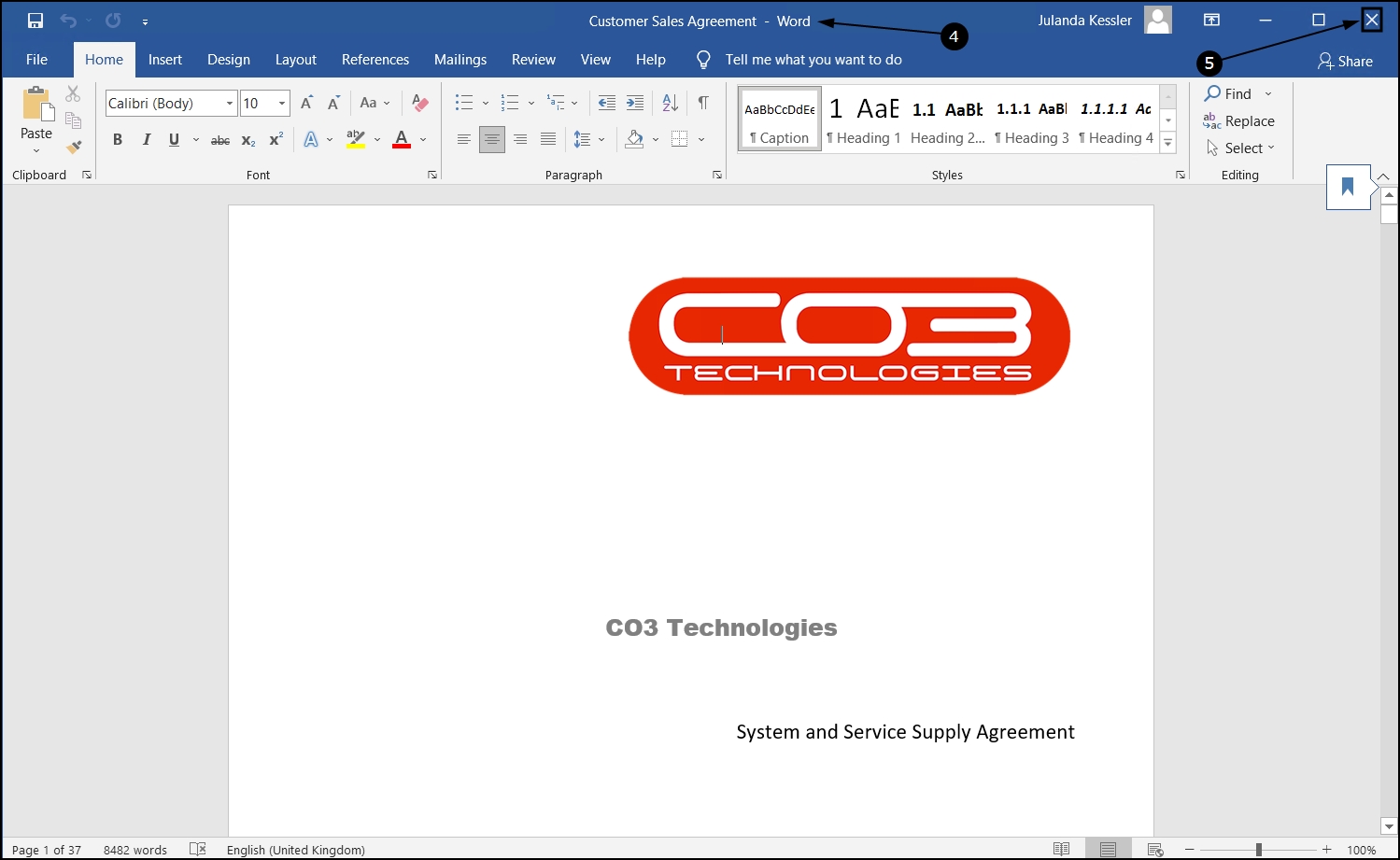The image size is (1400, 860).
Task: Switch to Print Layout view
Action: pos(1108,849)
